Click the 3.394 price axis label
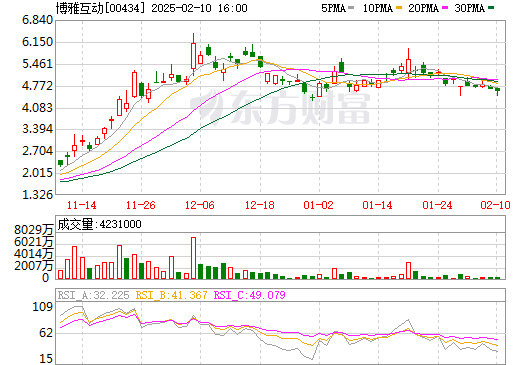 pos(38,129)
